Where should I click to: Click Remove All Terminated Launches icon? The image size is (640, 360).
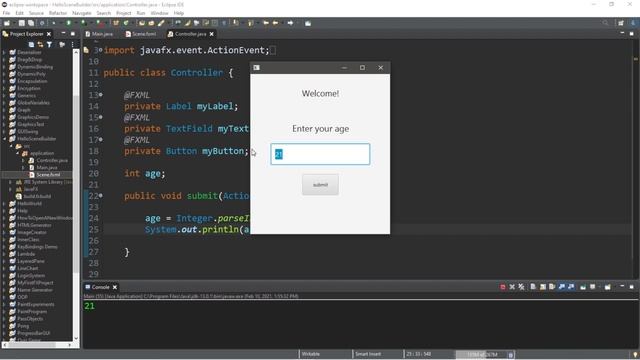(x=522, y=287)
